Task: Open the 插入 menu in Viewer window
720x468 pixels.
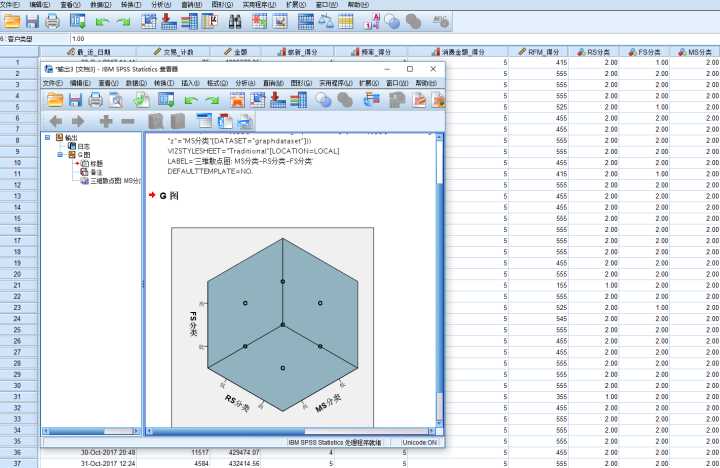Action: [x=190, y=83]
